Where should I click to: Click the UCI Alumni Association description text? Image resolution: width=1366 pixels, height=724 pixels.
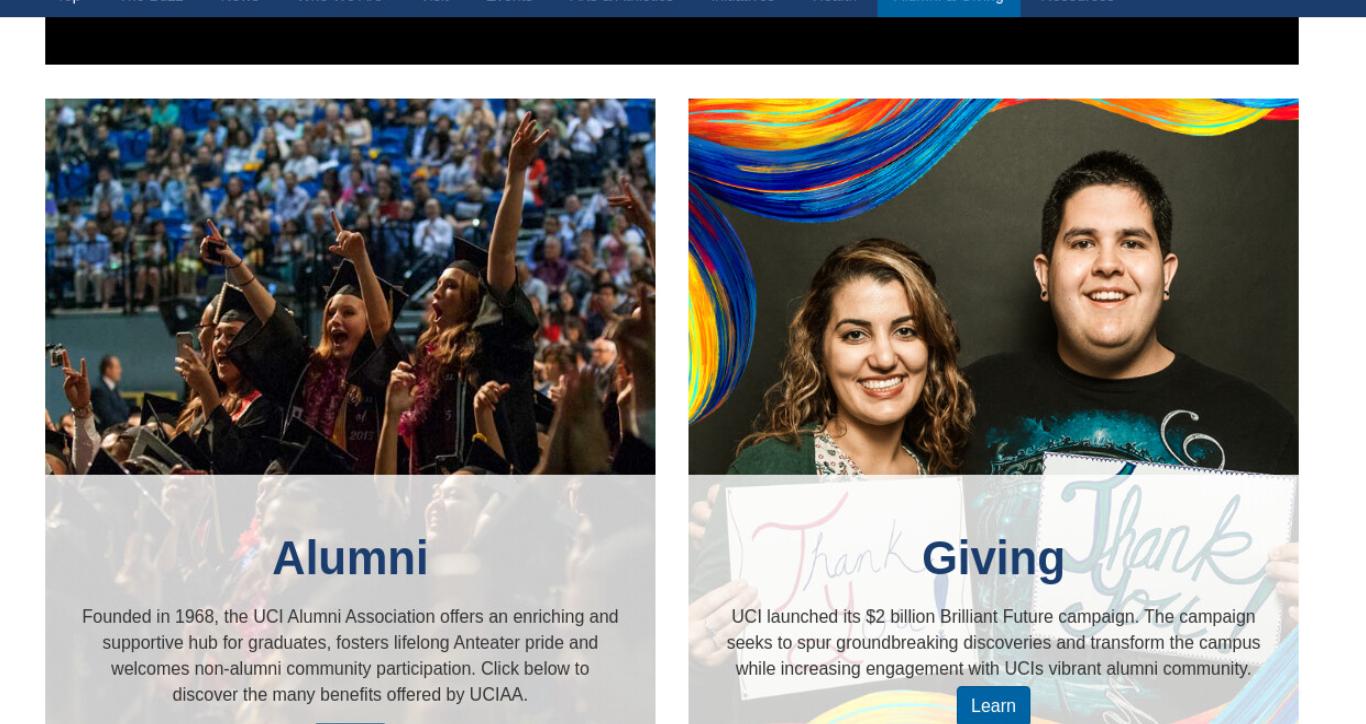(350, 656)
